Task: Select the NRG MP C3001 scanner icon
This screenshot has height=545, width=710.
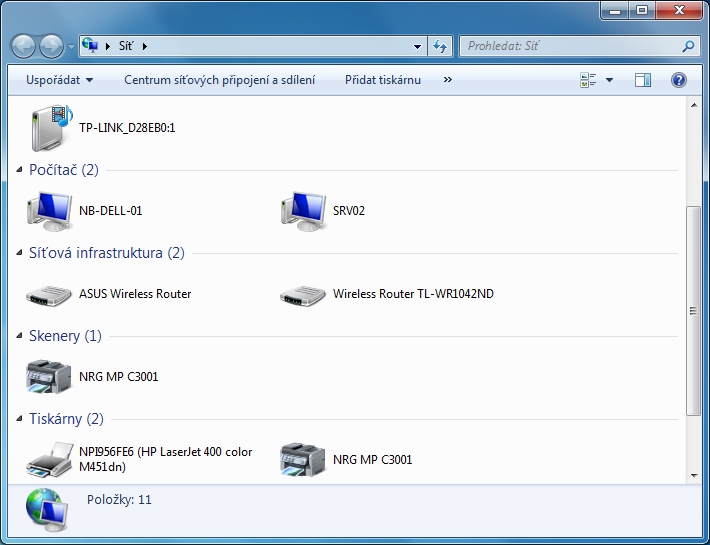Action: point(46,377)
